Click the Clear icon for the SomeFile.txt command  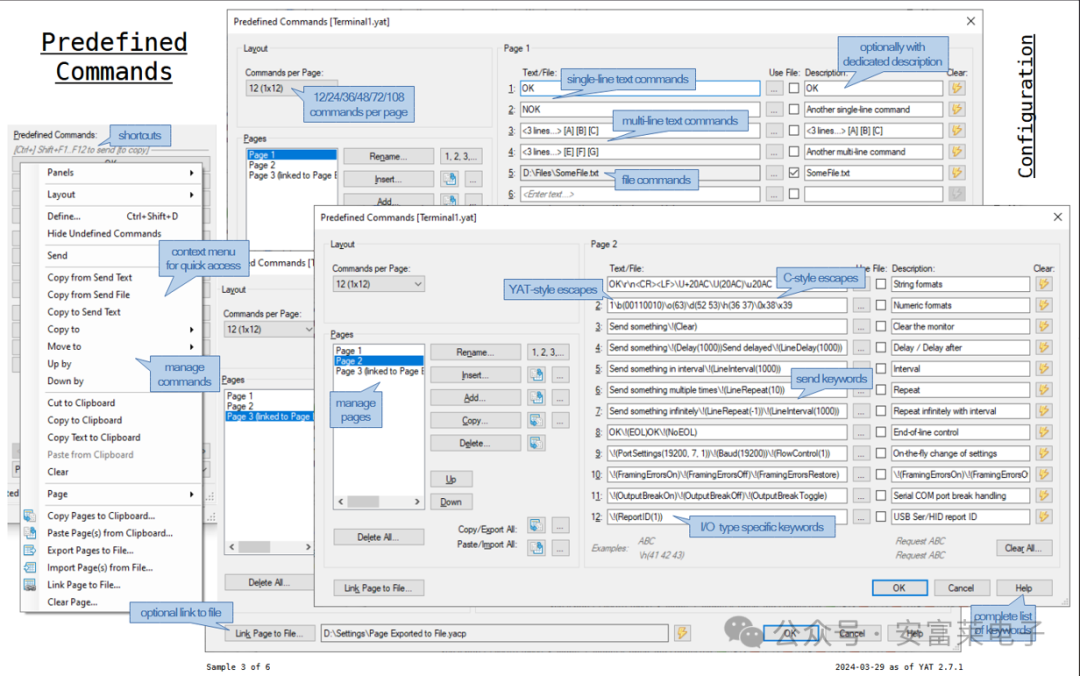[x=957, y=173]
